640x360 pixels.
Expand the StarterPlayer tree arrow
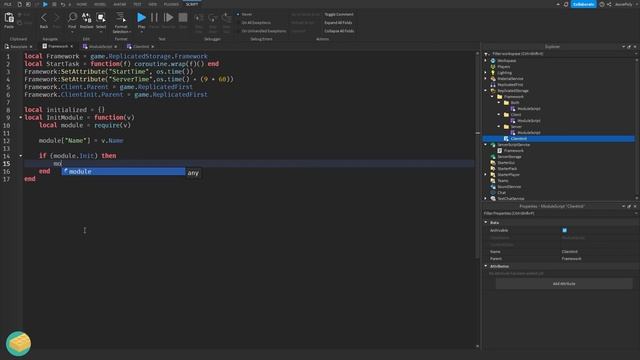(x=486, y=175)
